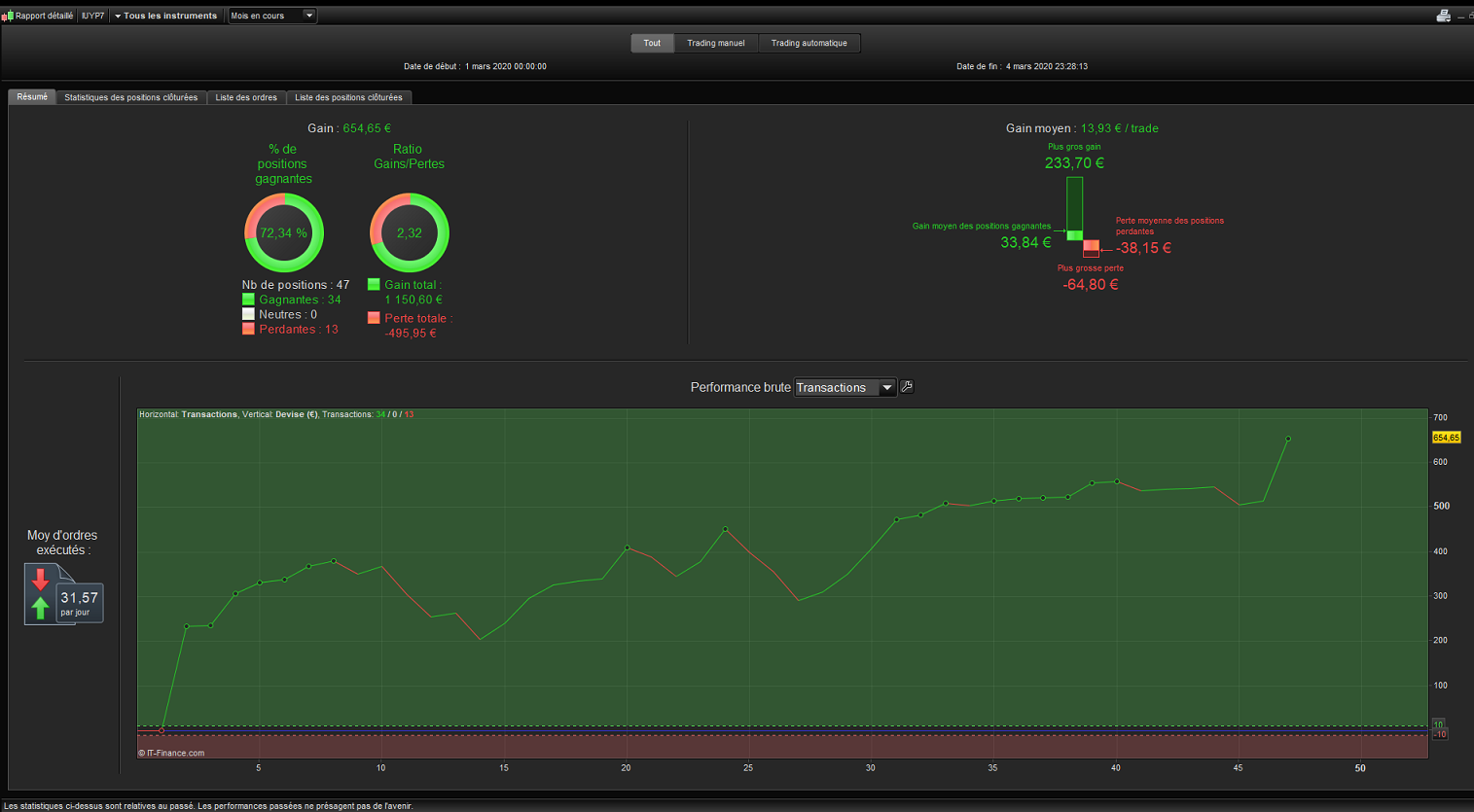Click the Ratio Gains/Pertes donut chart
This screenshot has height=812, width=1474.
[x=410, y=233]
